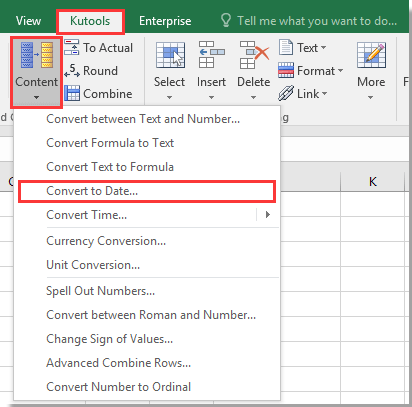Click the More tools pencil icon
Image resolution: width=412 pixels, height=407 pixels.
[x=371, y=55]
